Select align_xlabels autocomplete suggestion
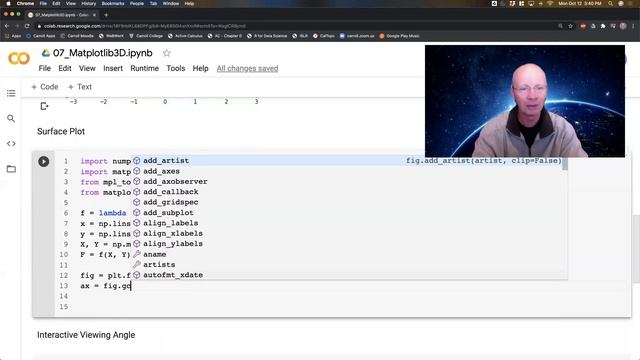The image size is (640, 360). pos(349,233)
